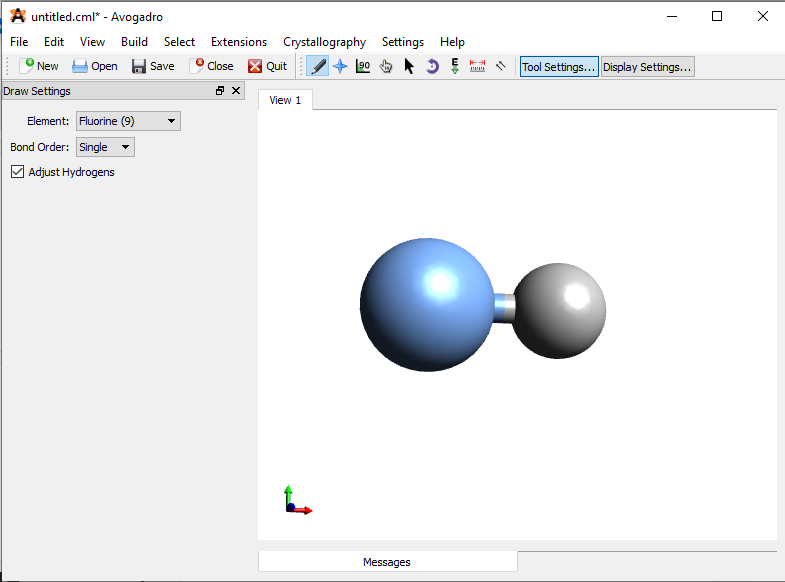Select the Manipulate hand tool

pyautogui.click(x=386, y=66)
